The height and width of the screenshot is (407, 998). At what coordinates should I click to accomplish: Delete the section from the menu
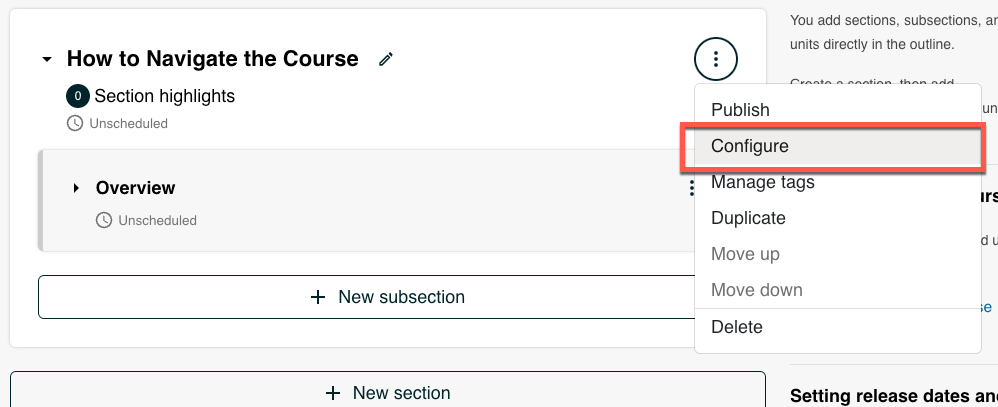(736, 327)
